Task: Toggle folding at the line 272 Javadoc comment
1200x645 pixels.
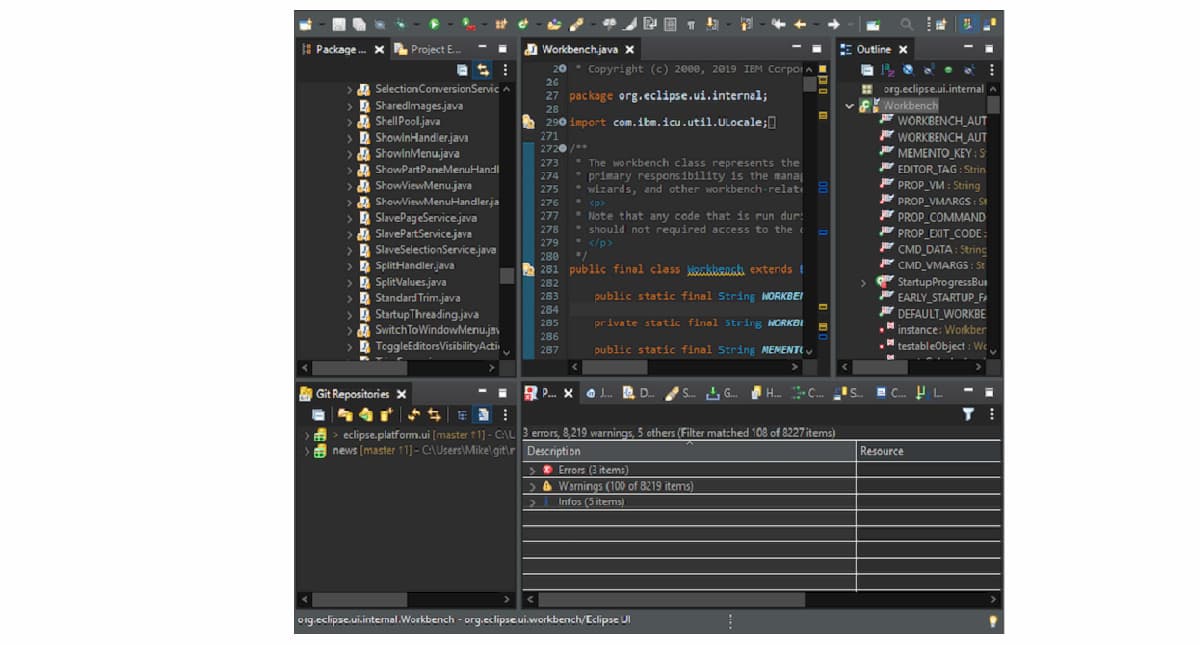Action: tap(563, 148)
